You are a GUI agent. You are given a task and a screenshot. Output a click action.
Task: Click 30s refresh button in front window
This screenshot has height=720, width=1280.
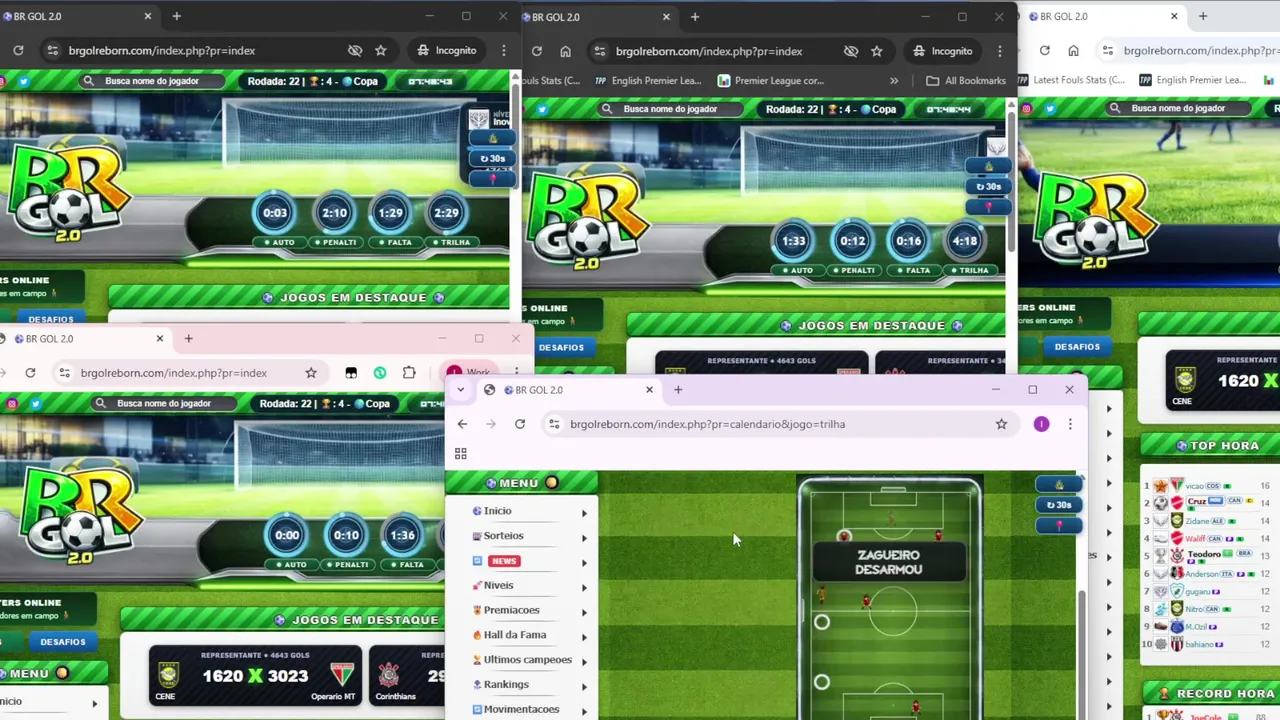coord(1058,505)
